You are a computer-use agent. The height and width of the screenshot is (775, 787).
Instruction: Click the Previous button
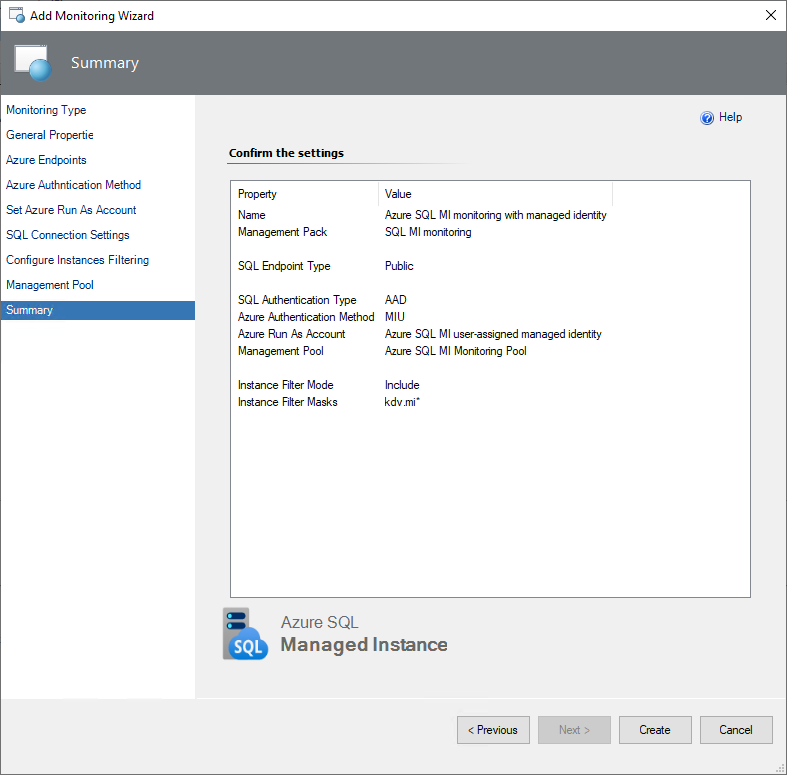pyautogui.click(x=493, y=730)
